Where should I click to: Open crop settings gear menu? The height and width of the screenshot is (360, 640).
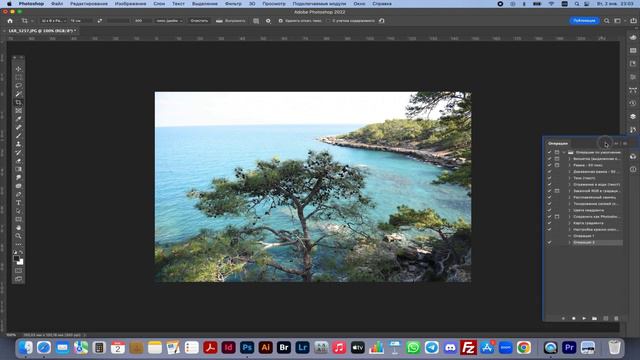click(268, 21)
